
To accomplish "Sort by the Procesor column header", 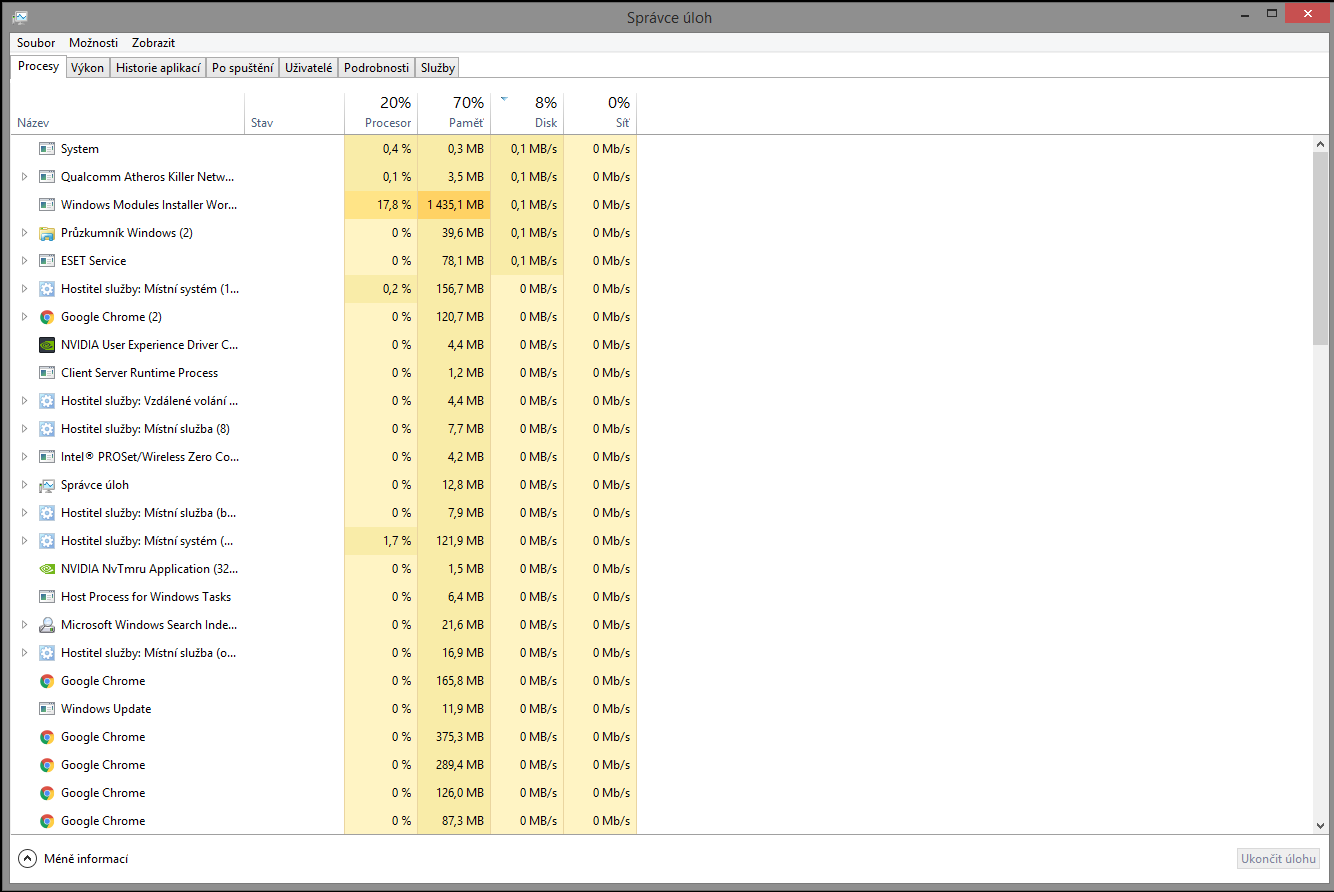I will pyautogui.click(x=381, y=112).
